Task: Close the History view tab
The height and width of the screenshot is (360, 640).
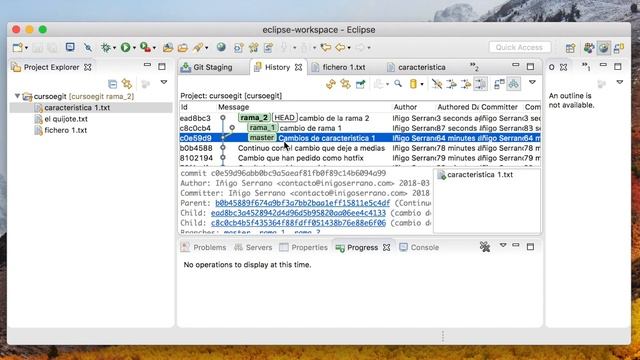Action: coord(299,67)
